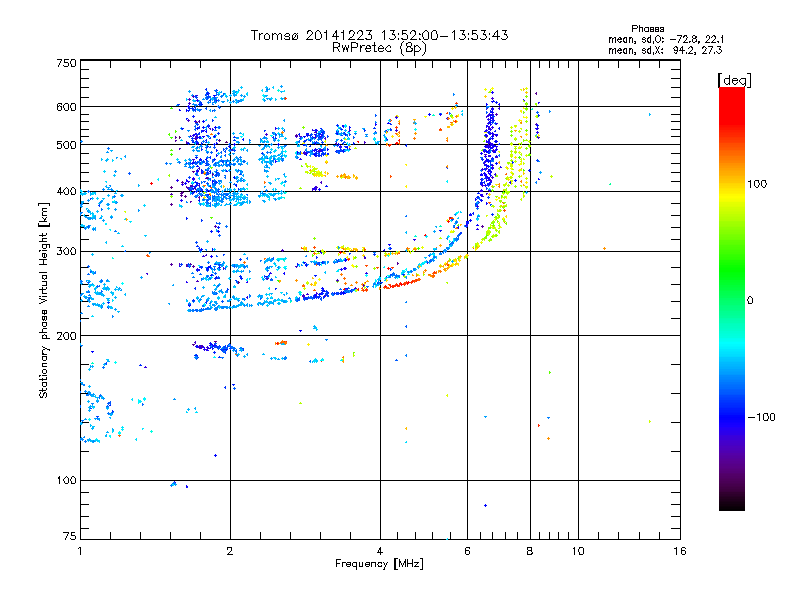Click the y-axis '100' tick label
The image size is (800, 600).
(x=67, y=480)
